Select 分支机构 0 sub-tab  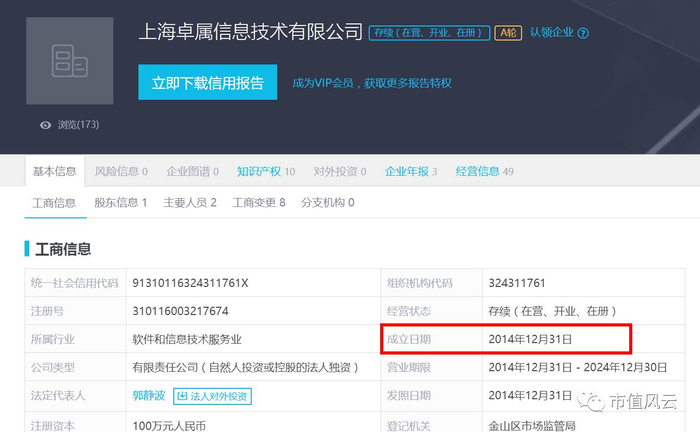tap(328, 203)
